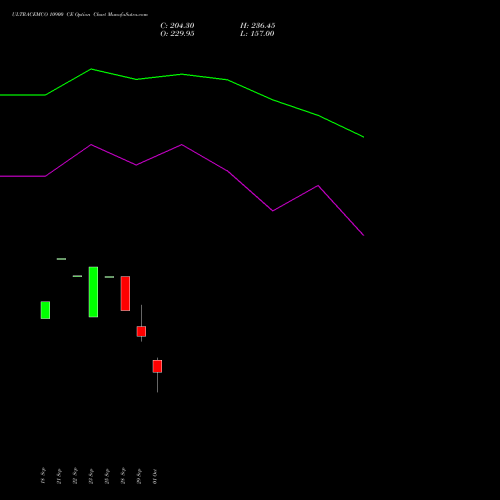Select the purple lower band line

tap(182, 145)
